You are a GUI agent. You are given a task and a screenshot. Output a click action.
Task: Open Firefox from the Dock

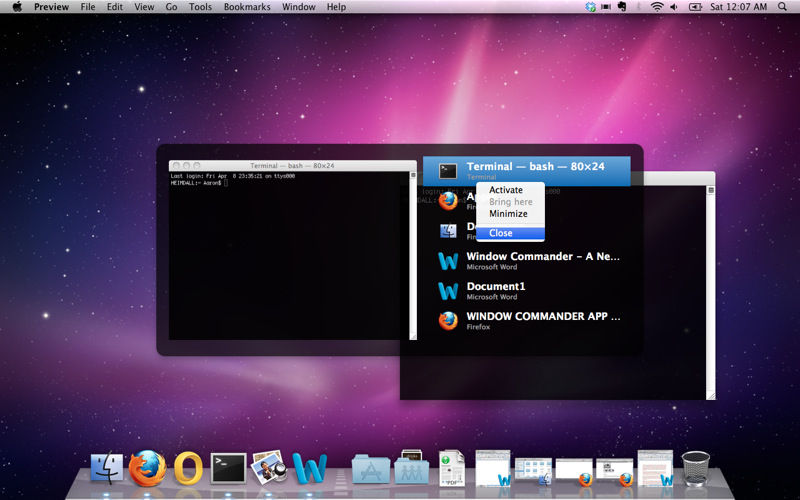point(148,467)
